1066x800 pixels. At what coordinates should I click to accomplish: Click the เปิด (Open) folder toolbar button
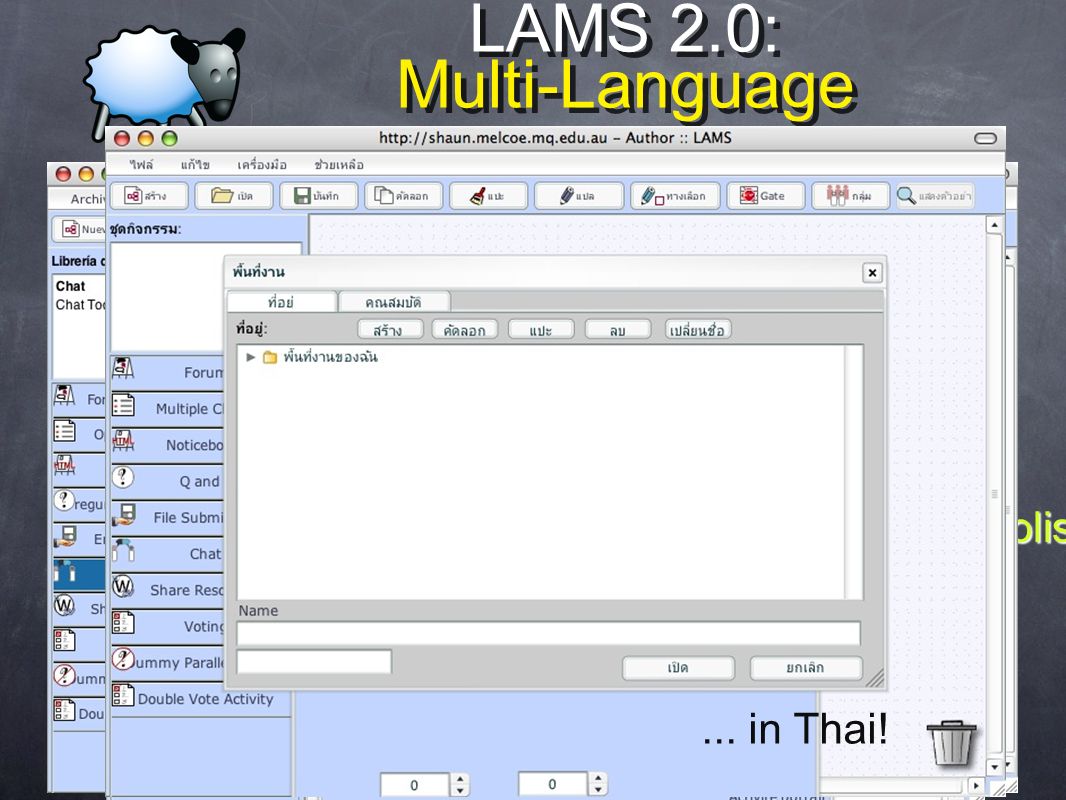tap(233, 196)
